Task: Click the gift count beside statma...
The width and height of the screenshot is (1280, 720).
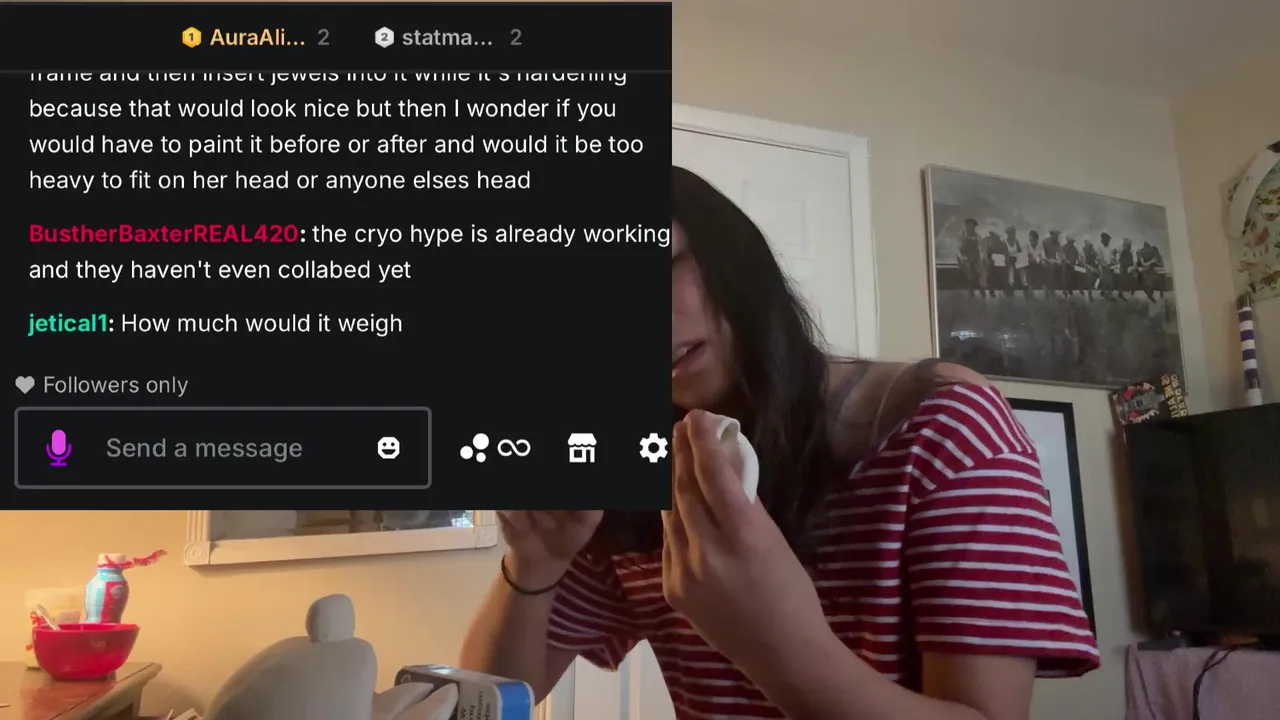Action: coord(515,38)
